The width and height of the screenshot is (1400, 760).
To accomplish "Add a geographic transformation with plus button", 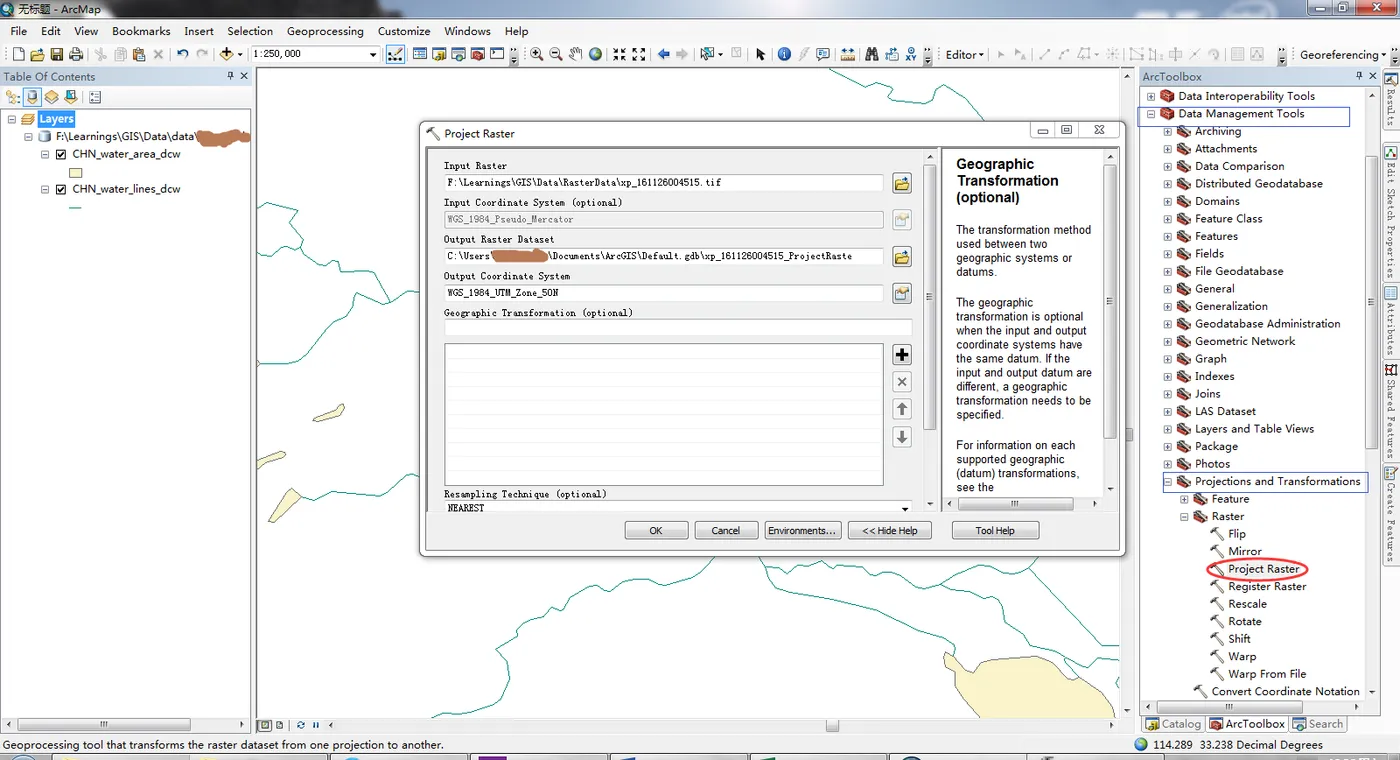I will pos(902,355).
